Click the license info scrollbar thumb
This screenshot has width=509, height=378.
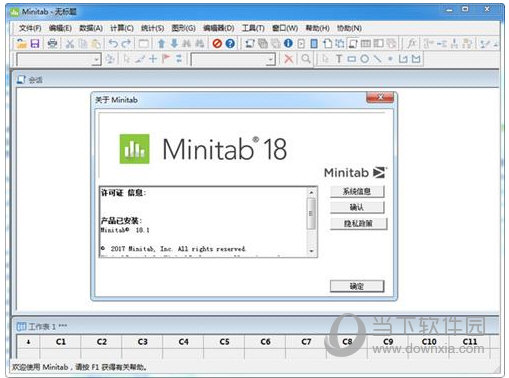tap(311, 214)
